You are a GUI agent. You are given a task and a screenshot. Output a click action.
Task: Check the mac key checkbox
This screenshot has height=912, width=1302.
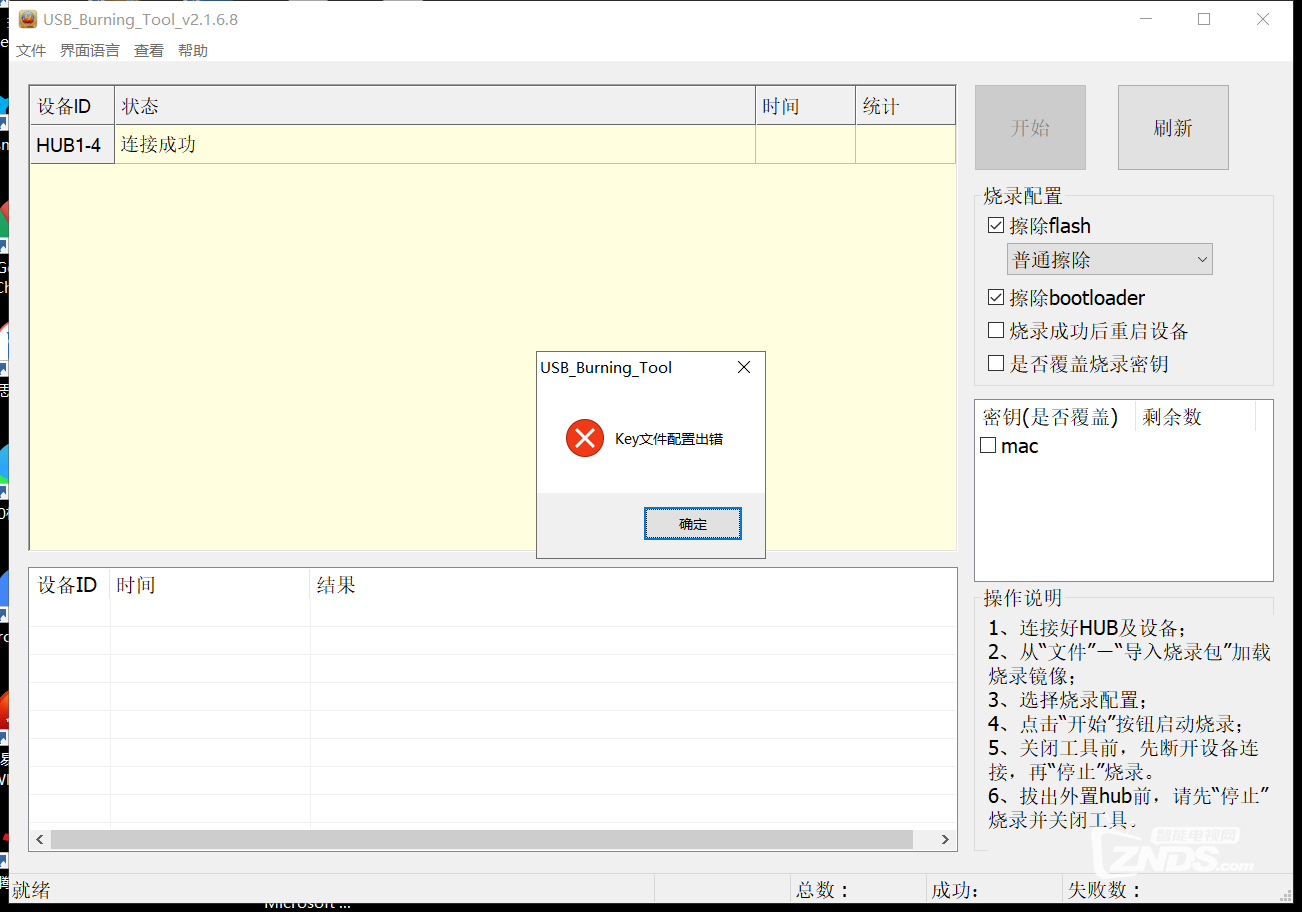click(988, 446)
